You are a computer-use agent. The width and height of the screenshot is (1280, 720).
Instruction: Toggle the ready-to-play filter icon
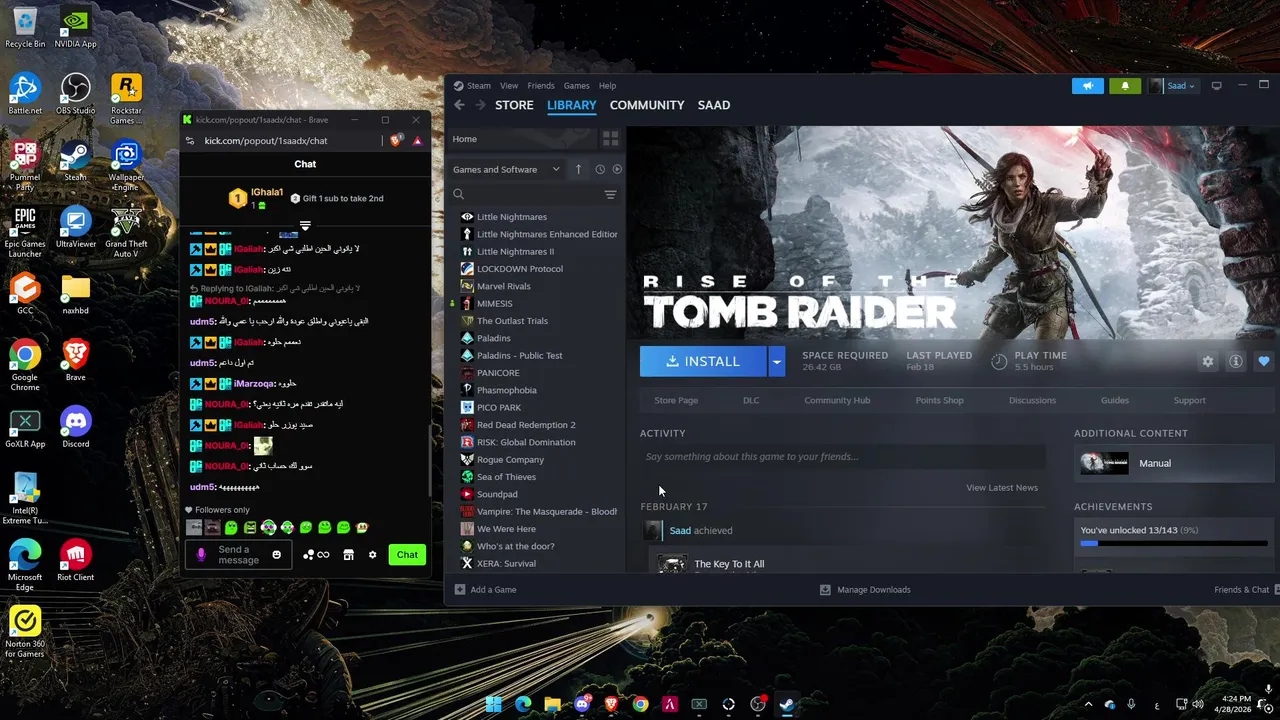point(617,169)
